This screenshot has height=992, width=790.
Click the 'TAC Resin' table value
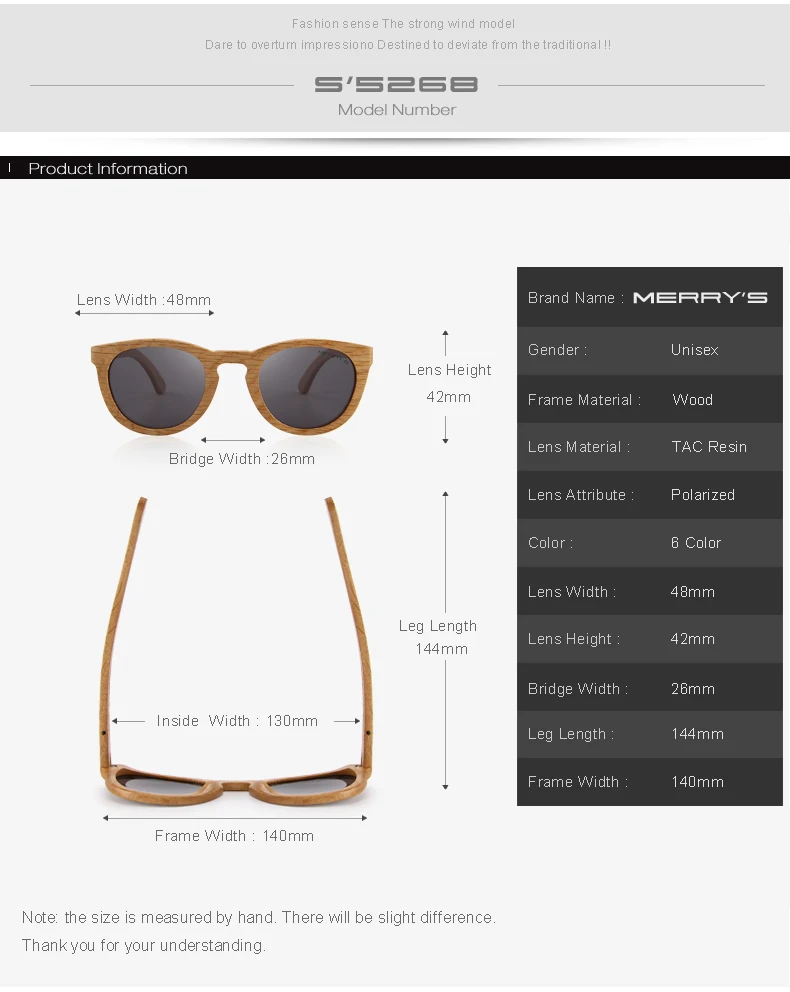pos(709,447)
